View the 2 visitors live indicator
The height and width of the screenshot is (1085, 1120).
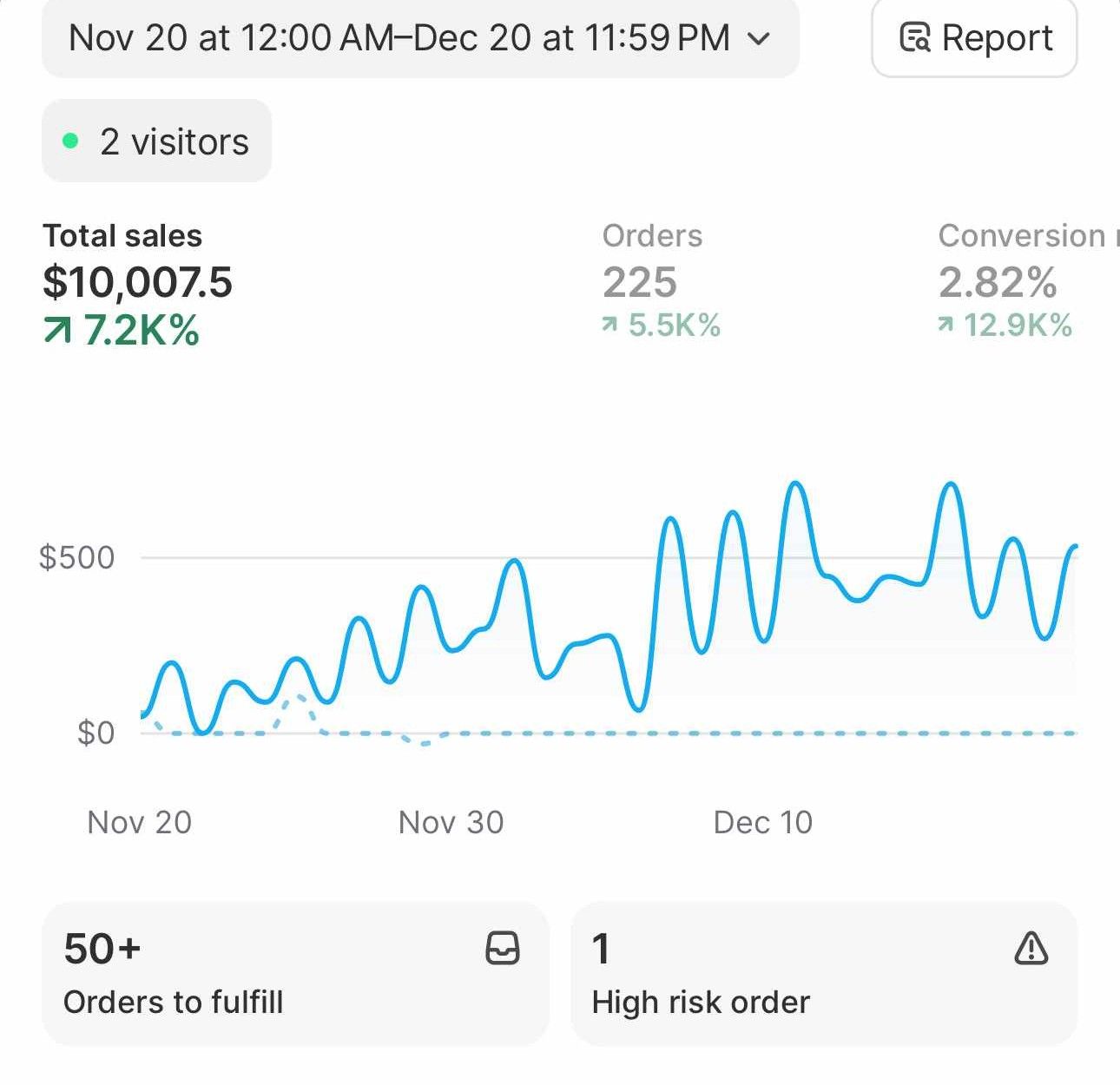[x=157, y=141]
